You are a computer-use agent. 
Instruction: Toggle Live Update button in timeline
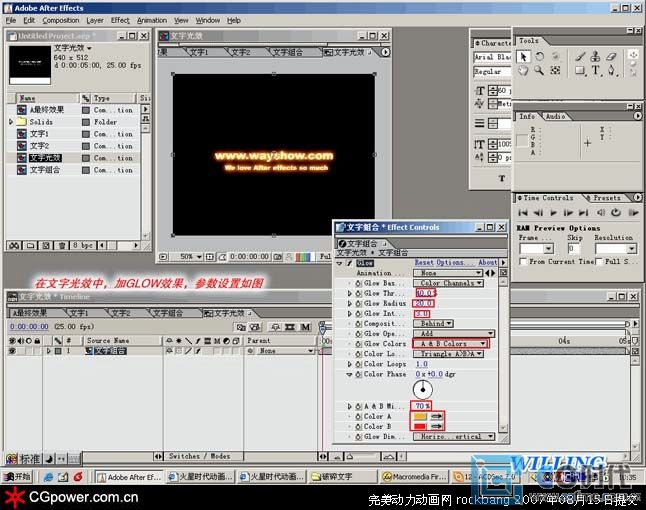coord(241,327)
